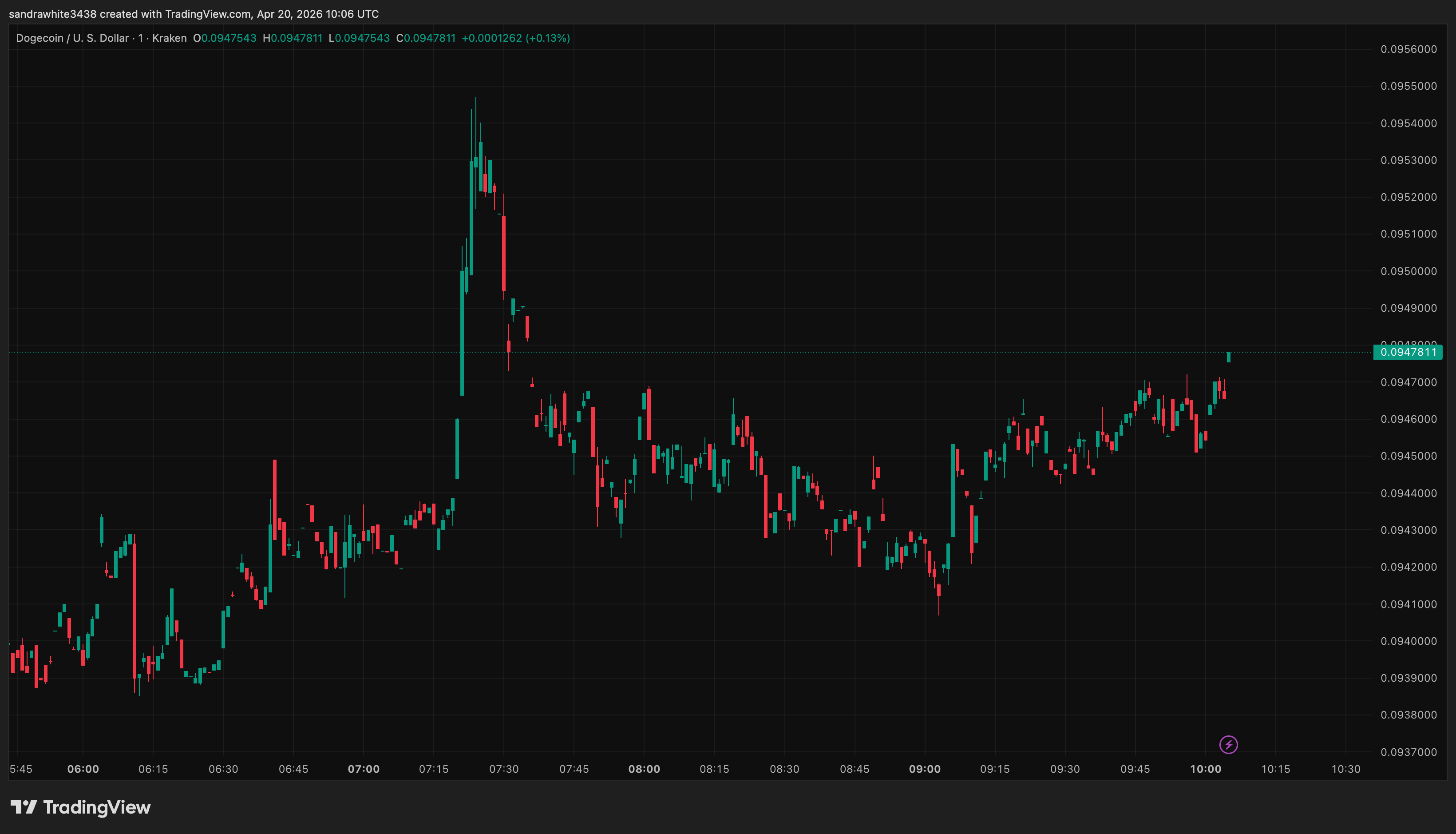The image size is (1456, 834).
Task: Click the 06:00 time axis label
Action: tap(83, 769)
